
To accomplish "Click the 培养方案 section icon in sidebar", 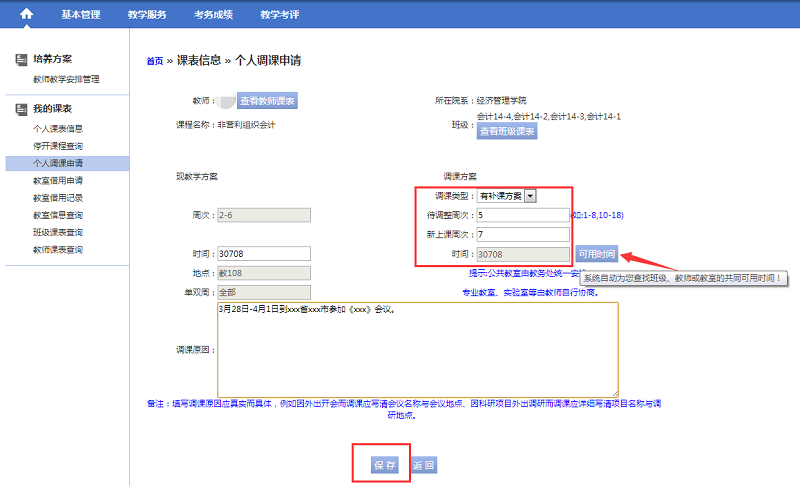I will pyautogui.click(x=20, y=60).
